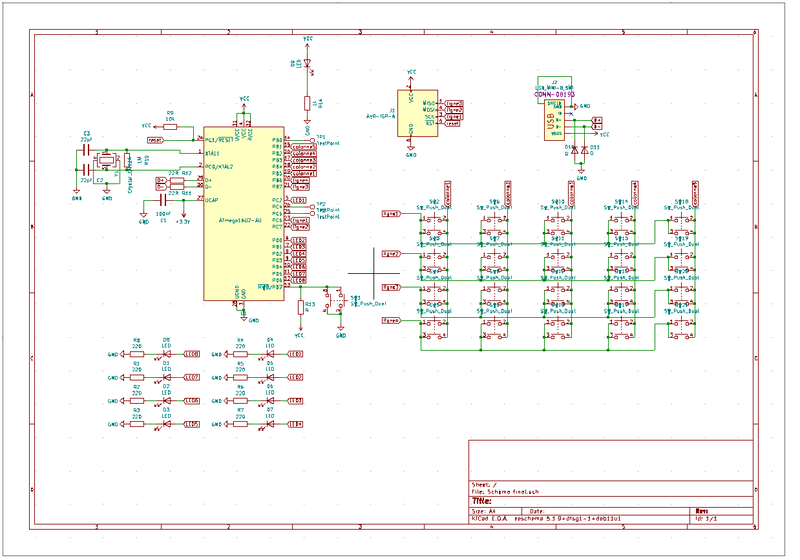The image size is (800, 560).
Task: Select the 220 ohm resistor R8
Action: click(138, 353)
